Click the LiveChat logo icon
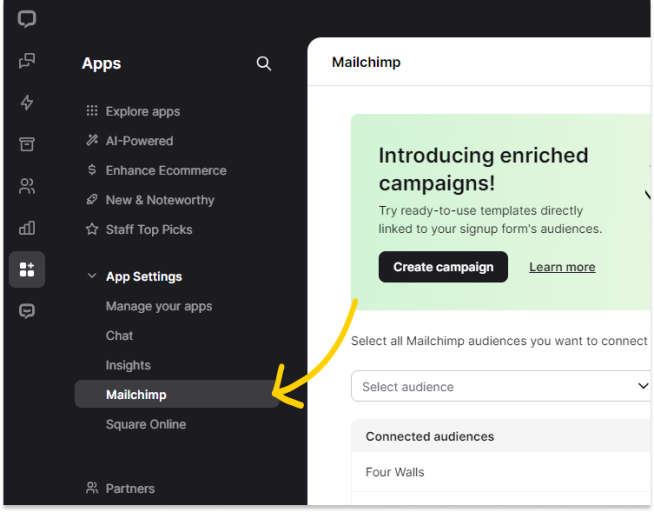 coord(27,19)
